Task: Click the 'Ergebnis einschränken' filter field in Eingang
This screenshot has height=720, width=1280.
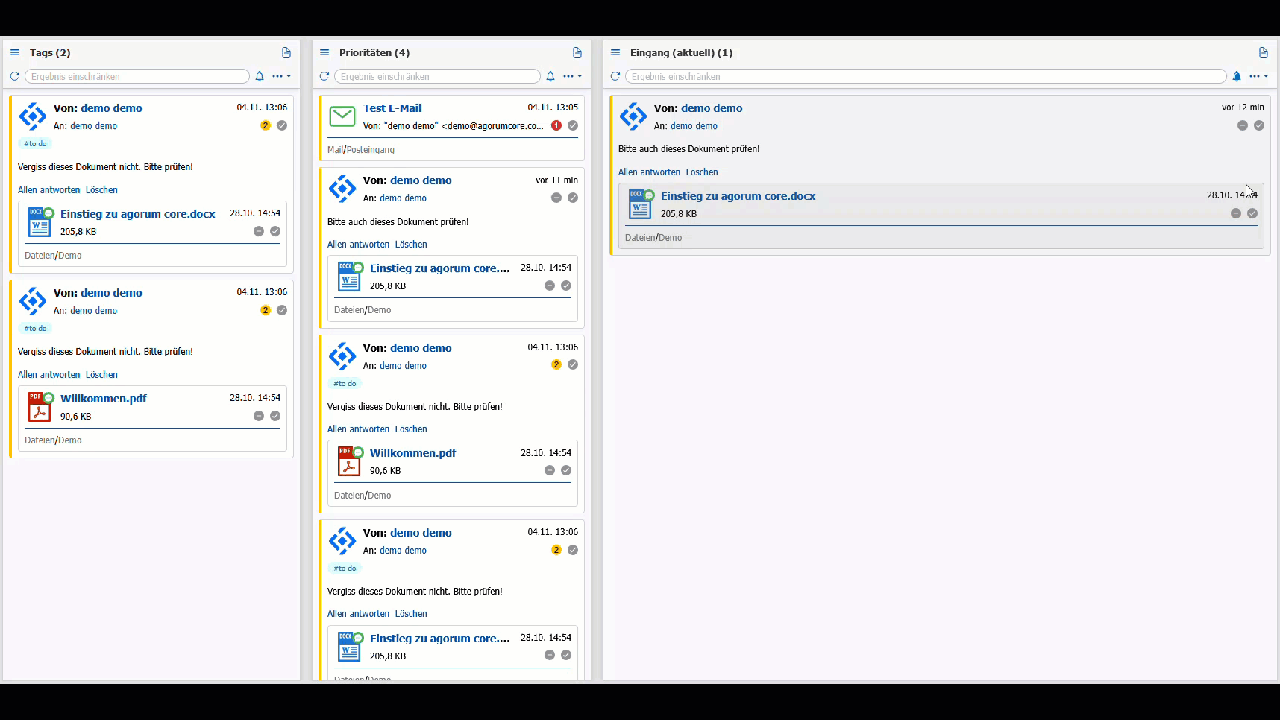Action: tap(925, 76)
